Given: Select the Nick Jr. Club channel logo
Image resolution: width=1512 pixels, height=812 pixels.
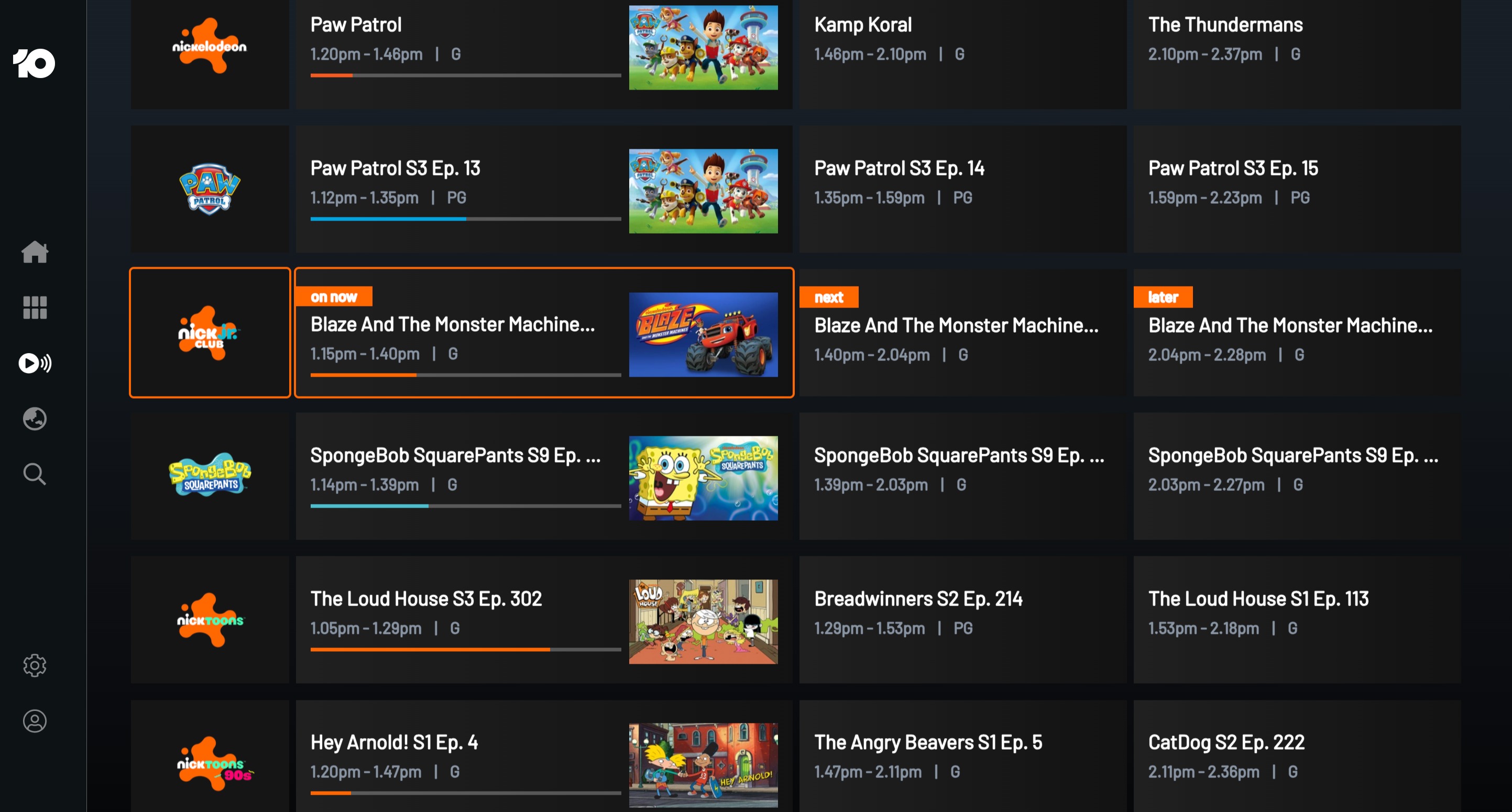Looking at the screenshot, I should click(x=210, y=333).
